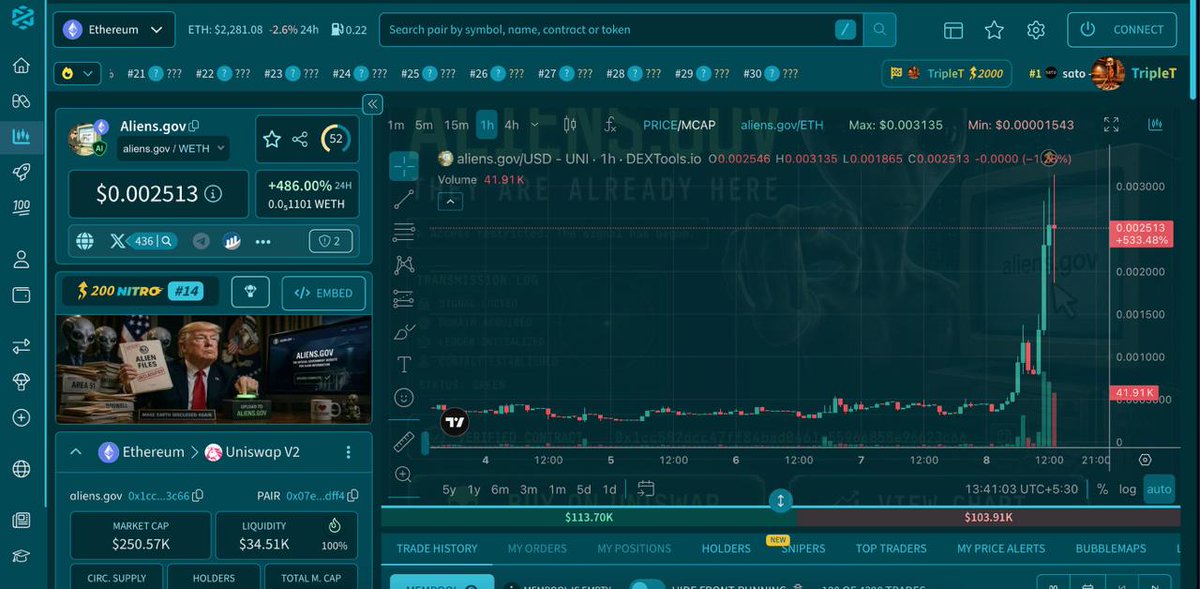Open the Telegram link icon
The image size is (1200, 589).
point(201,241)
